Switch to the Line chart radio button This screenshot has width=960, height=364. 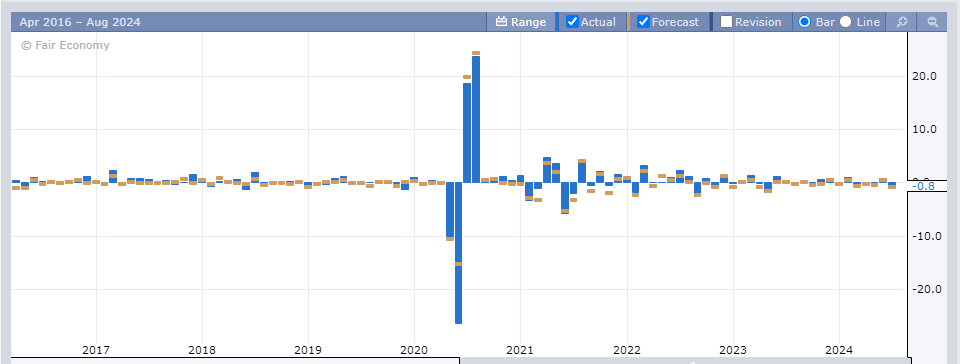point(846,22)
